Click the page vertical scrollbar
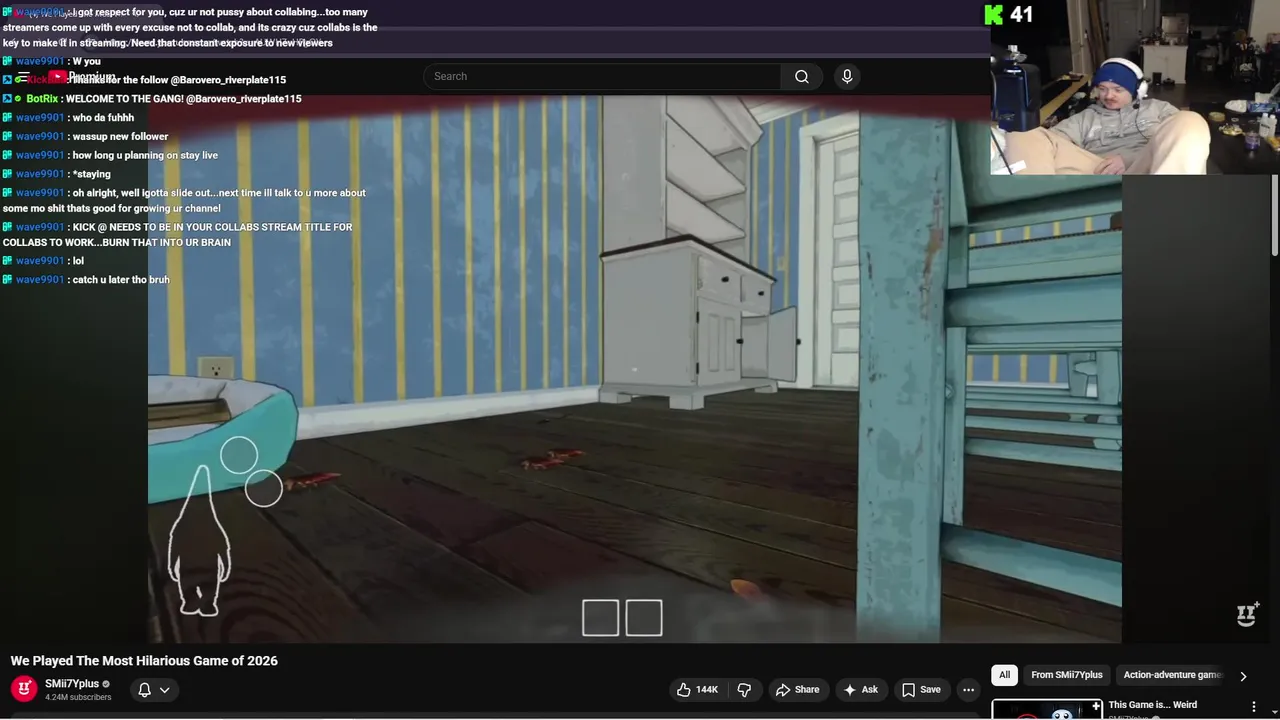The width and height of the screenshot is (1280, 720). point(1275,215)
